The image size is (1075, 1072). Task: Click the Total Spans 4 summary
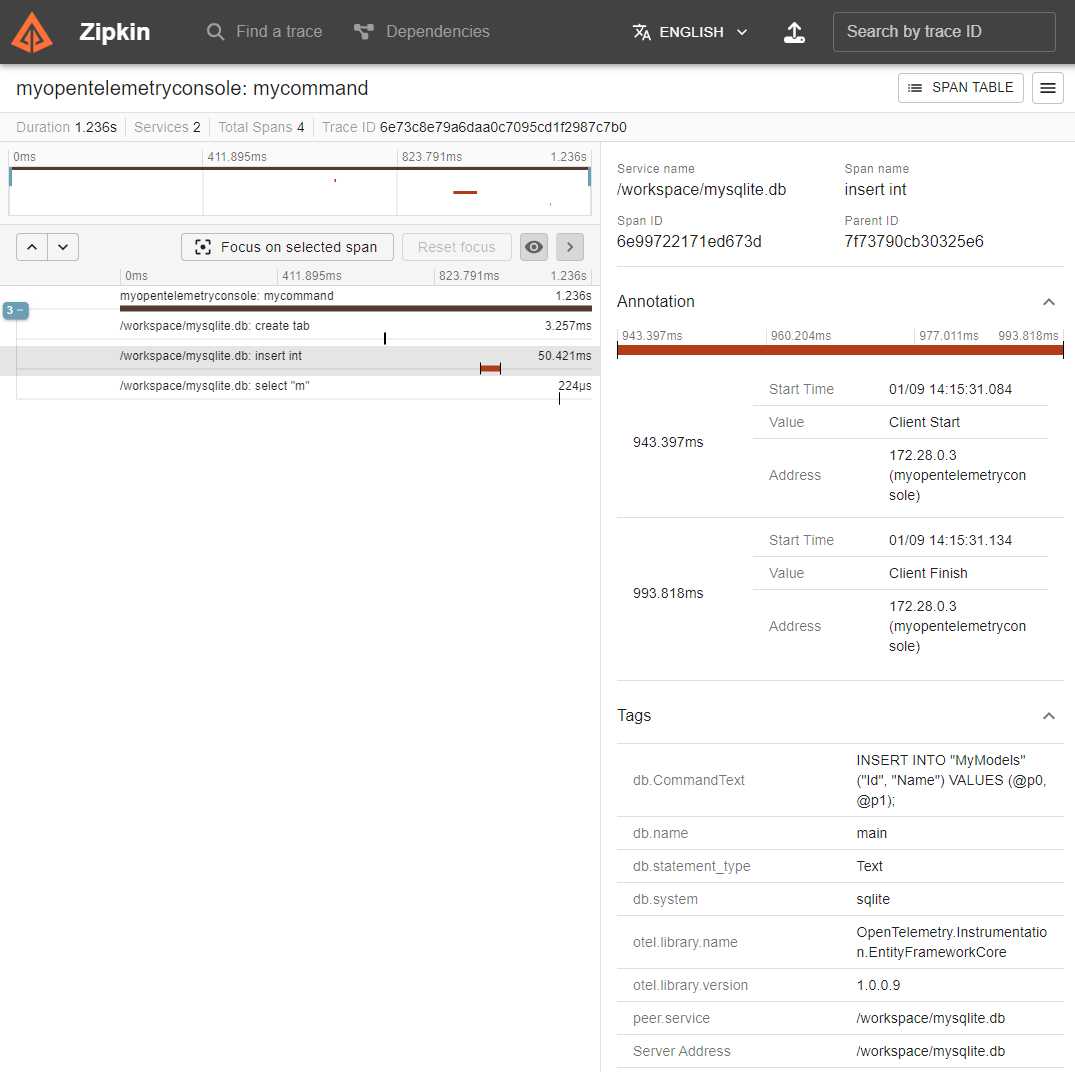[x=261, y=127]
